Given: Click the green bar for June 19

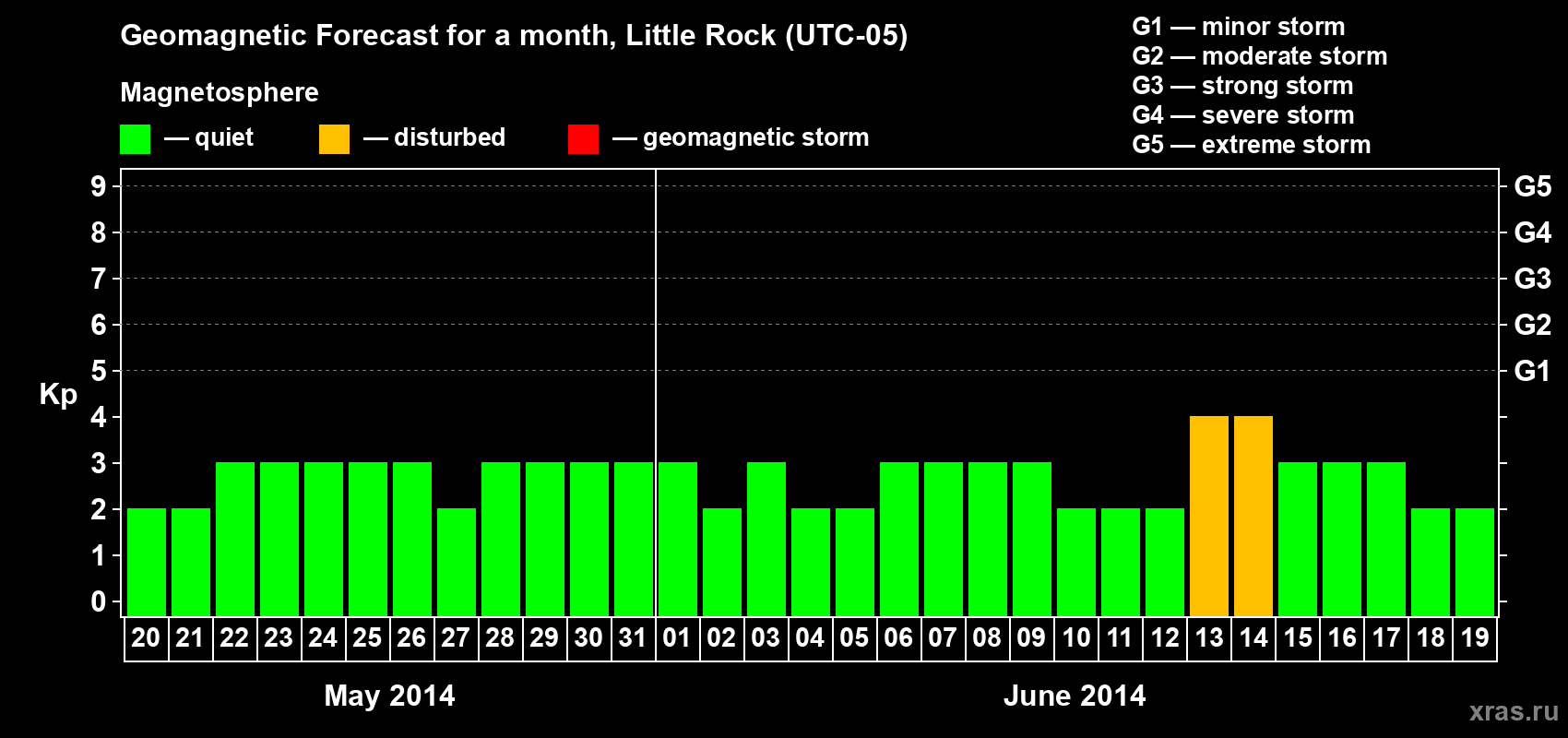Looking at the screenshot, I should 1475,563.
